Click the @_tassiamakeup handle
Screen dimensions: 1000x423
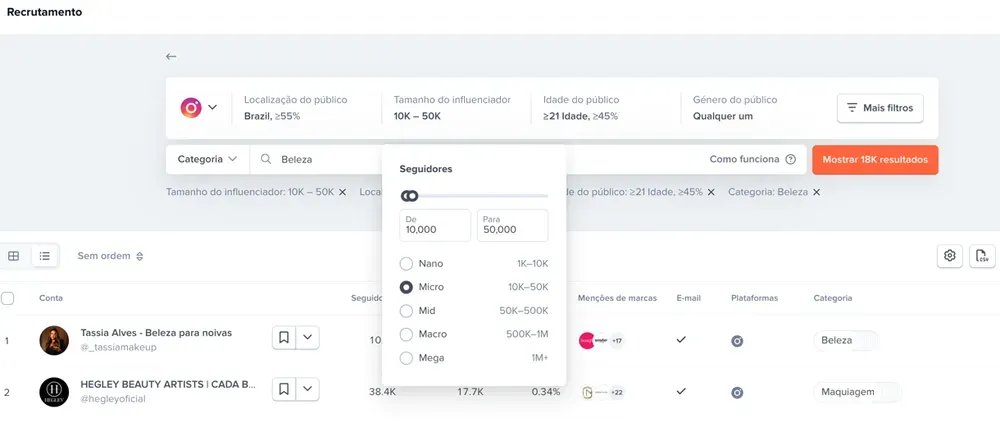pos(118,347)
